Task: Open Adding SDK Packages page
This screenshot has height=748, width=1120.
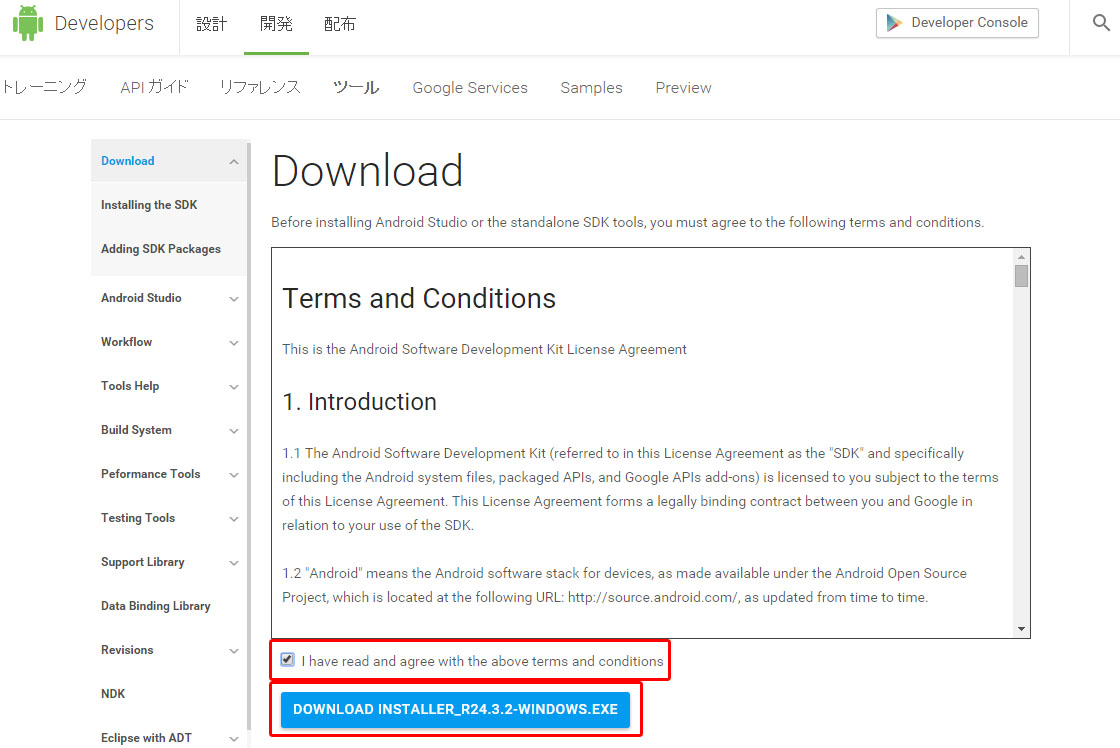Action: coord(161,249)
